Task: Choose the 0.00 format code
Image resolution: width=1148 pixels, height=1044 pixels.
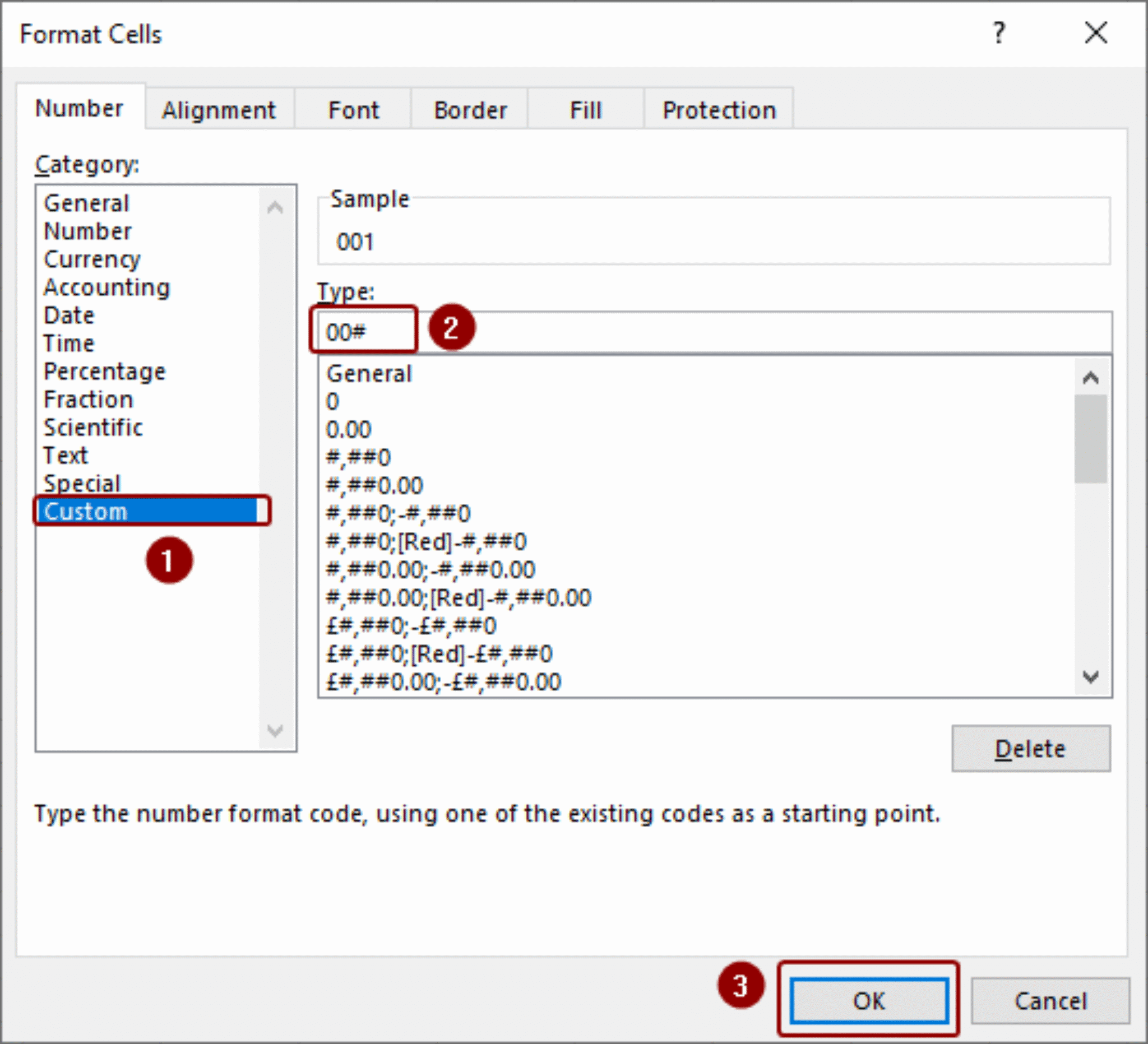Action: click(x=348, y=429)
